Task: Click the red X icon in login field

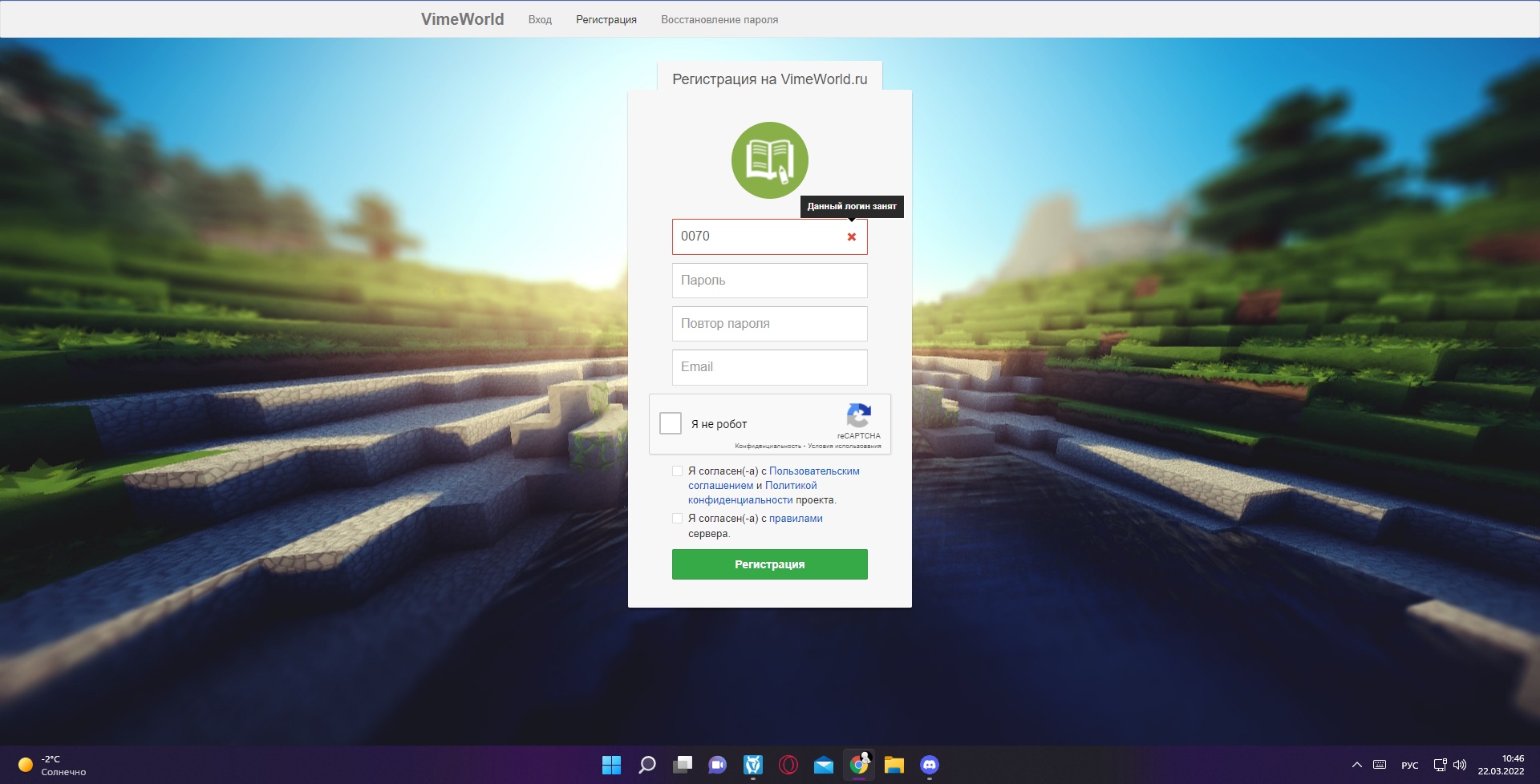Action: (851, 236)
